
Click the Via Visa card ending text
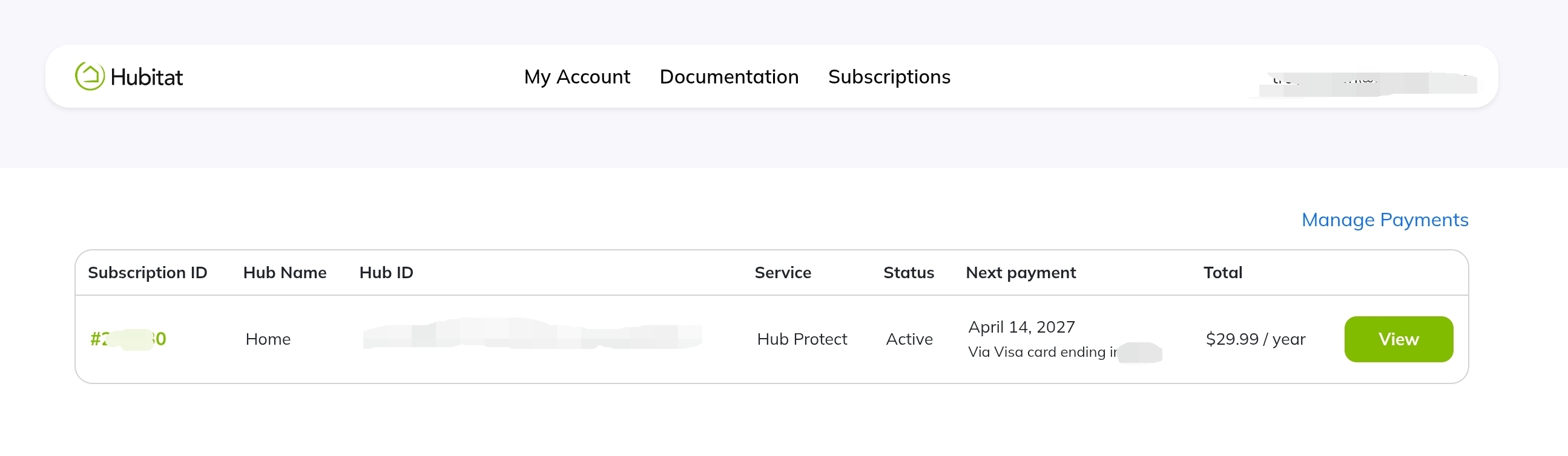click(x=1043, y=352)
